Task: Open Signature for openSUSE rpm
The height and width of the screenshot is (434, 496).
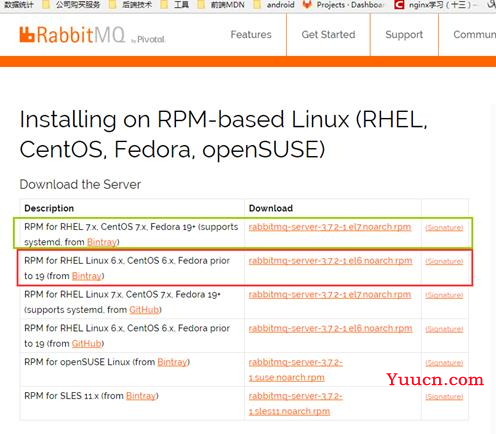Action: pyautogui.click(x=444, y=363)
